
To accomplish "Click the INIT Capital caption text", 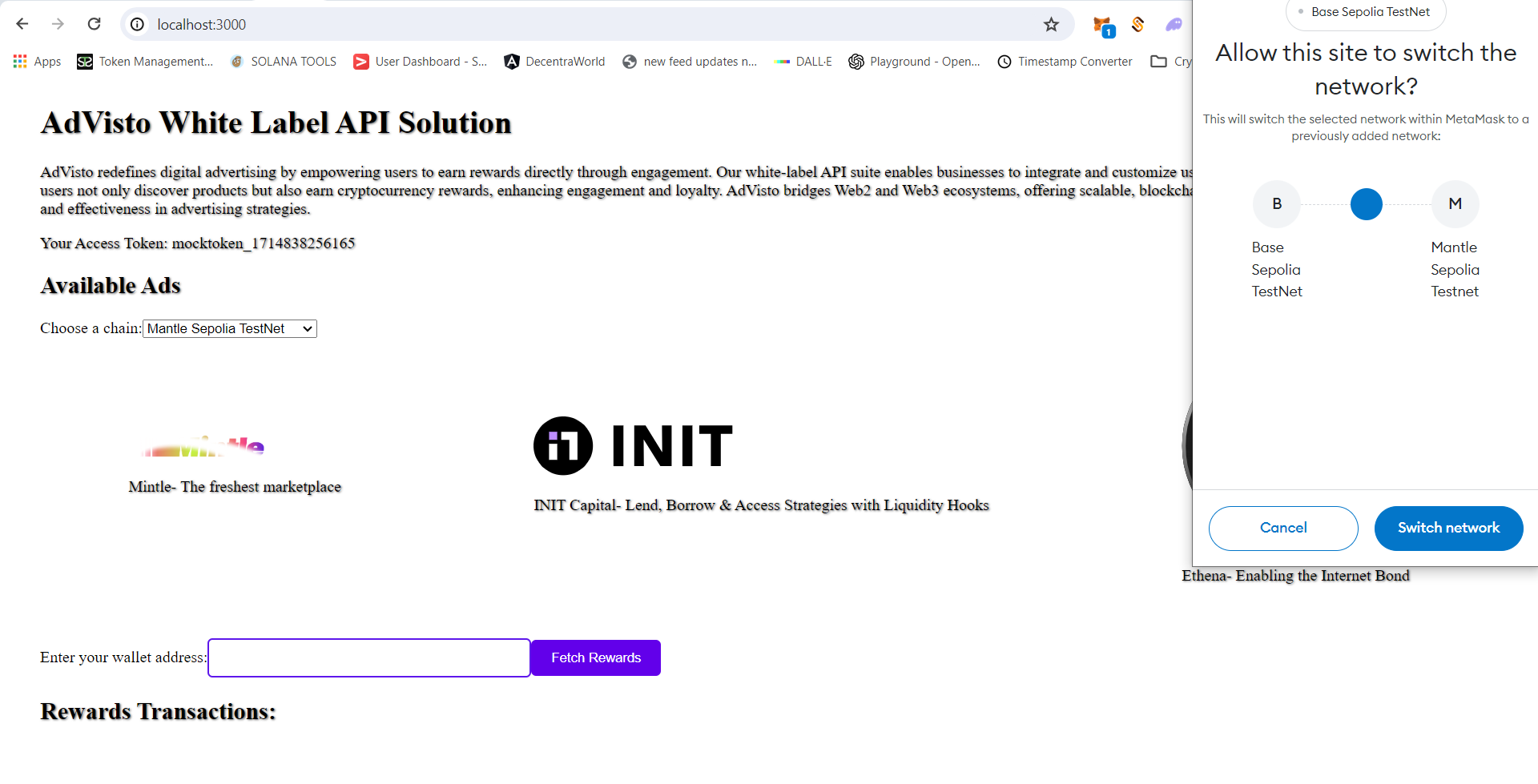I will point(761,505).
